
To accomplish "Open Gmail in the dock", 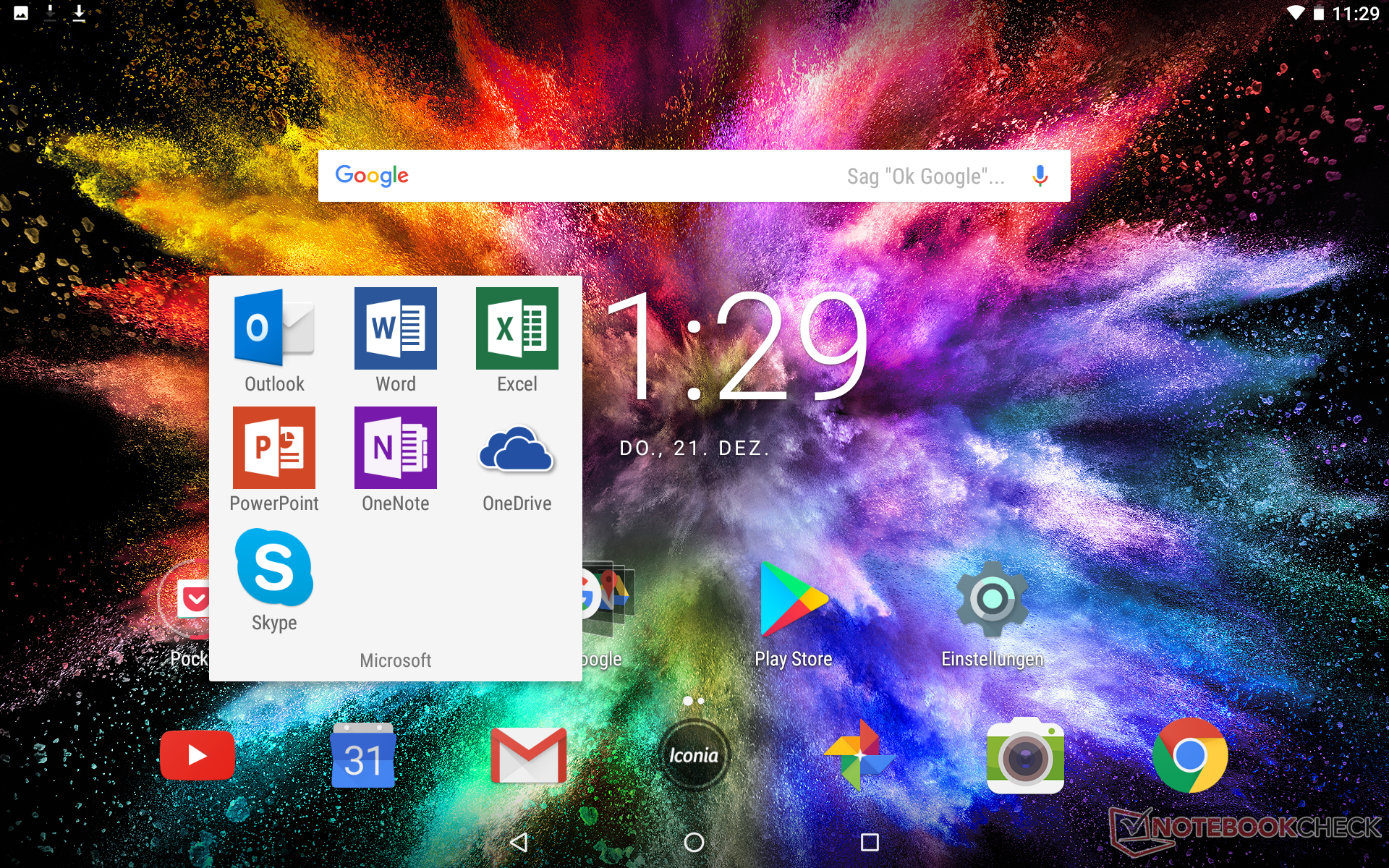I will coord(528,756).
